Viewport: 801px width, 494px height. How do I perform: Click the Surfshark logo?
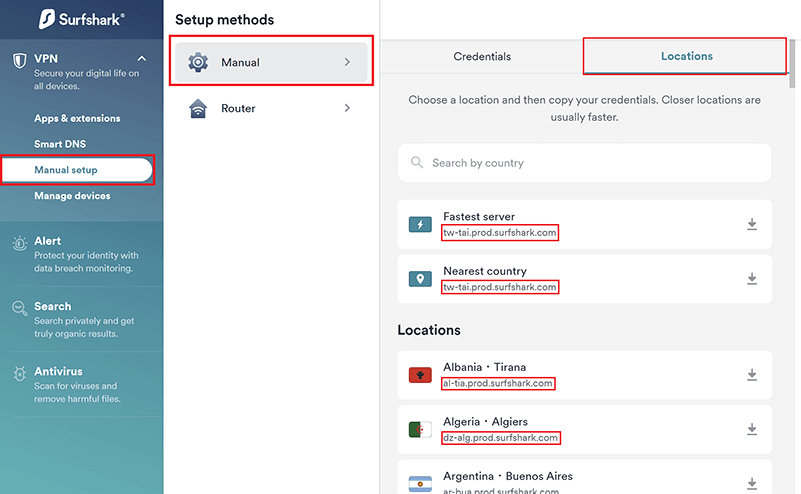pos(81,19)
